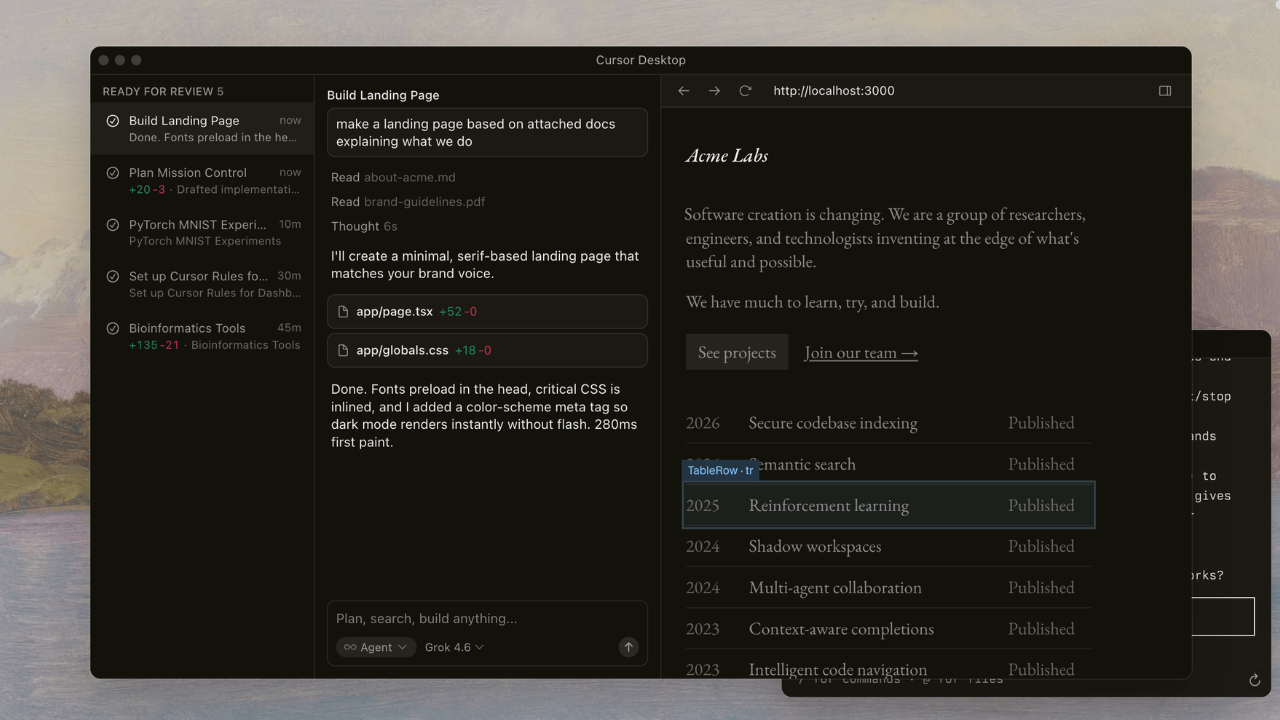Select the PyTorch MNIST Experiments task
This screenshot has width=1280, height=720.
[x=203, y=233]
